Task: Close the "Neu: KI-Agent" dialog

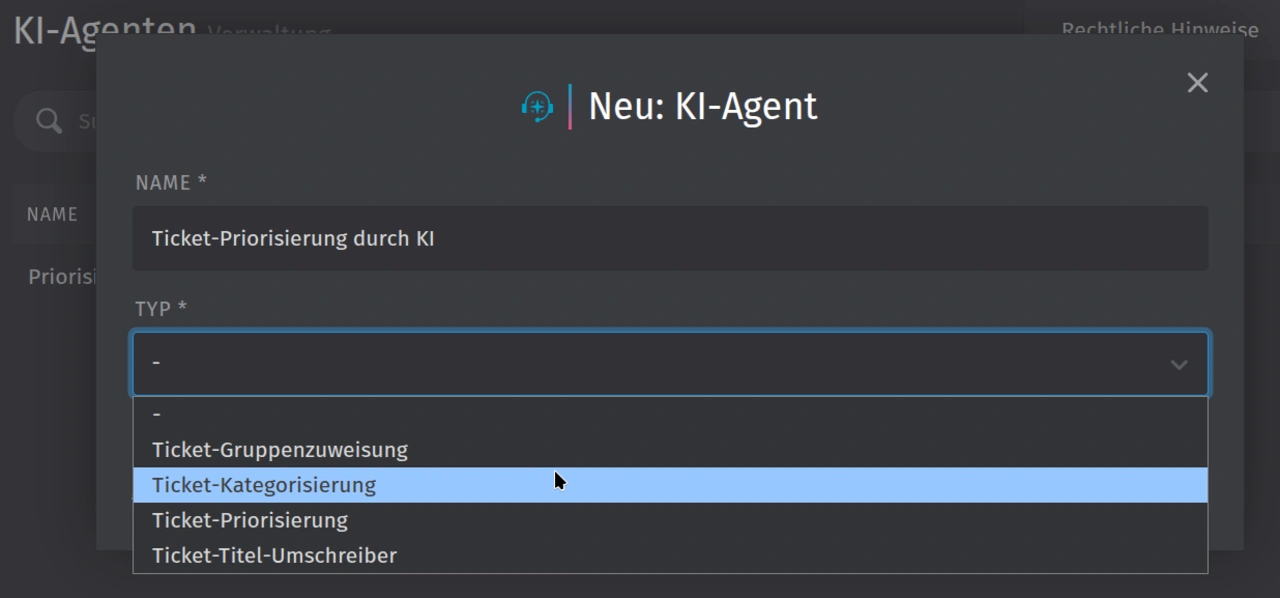Action: point(1197,82)
